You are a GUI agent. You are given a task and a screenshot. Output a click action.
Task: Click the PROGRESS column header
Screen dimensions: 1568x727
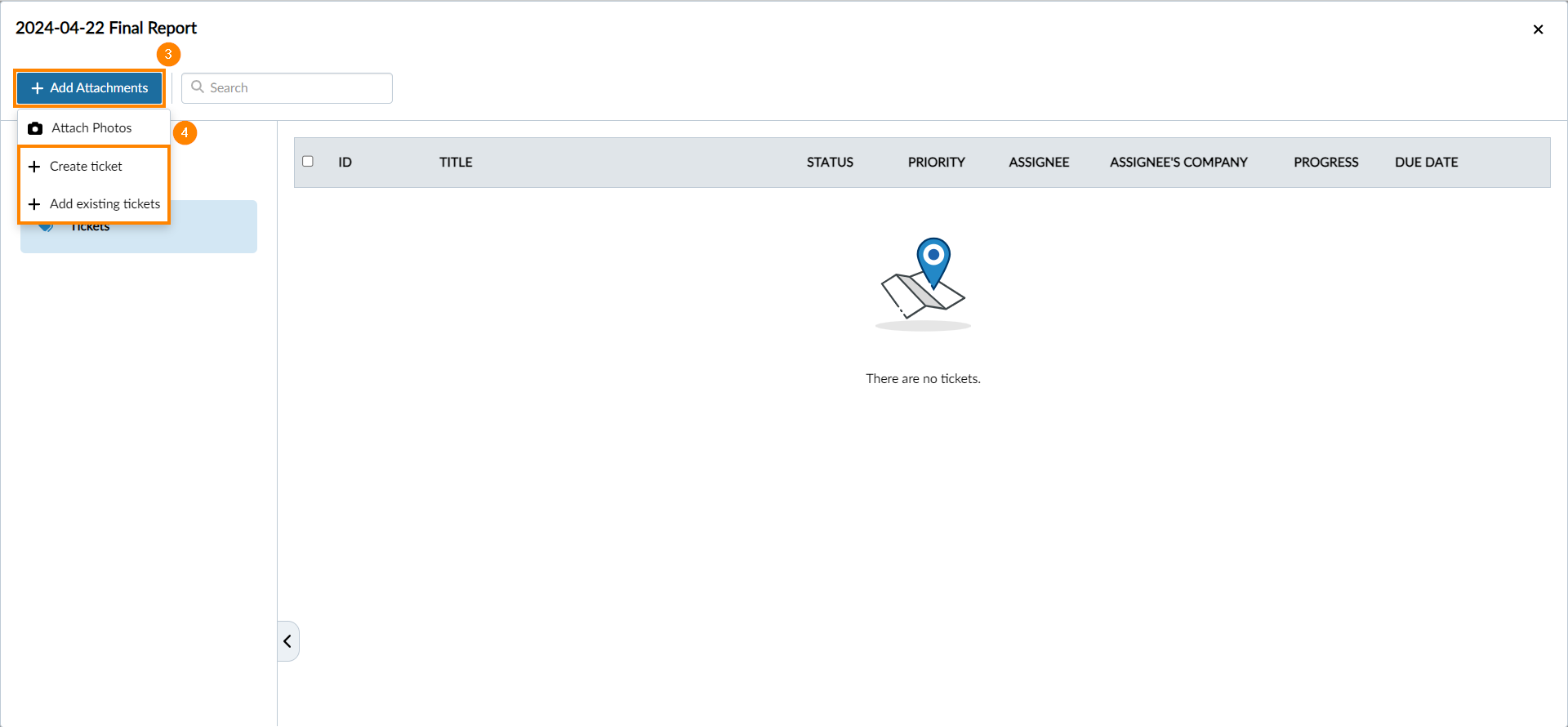coord(1326,163)
